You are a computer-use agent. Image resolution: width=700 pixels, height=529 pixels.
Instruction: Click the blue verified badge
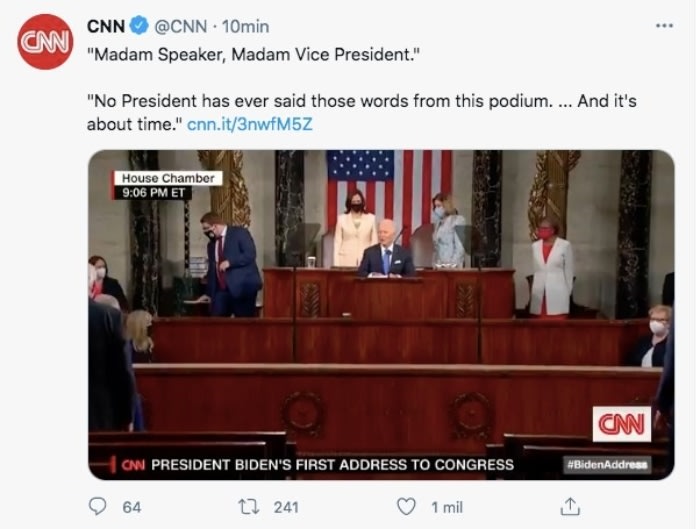(138, 26)
